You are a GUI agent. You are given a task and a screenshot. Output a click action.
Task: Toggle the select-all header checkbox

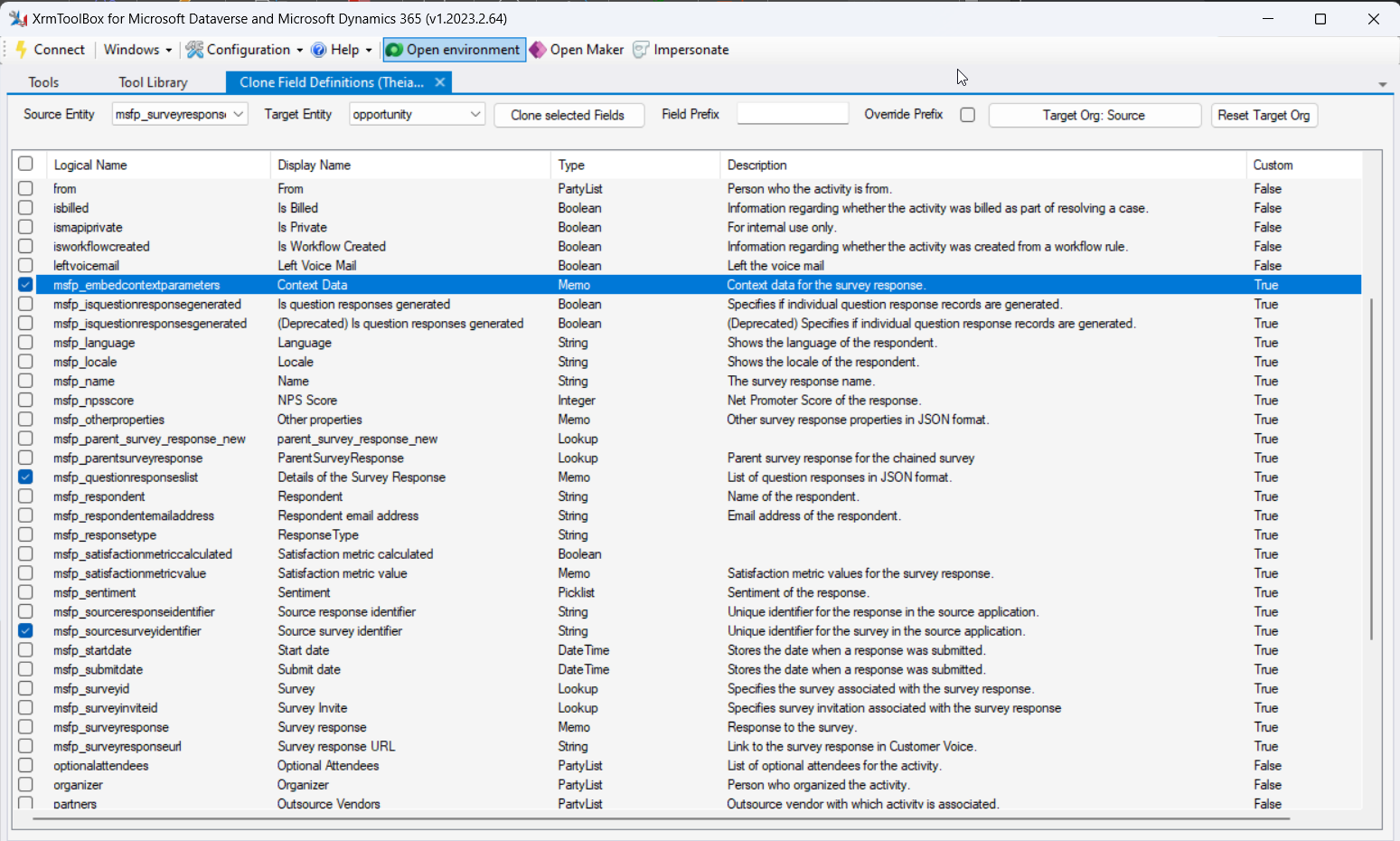pyautogui.click(x=25, y=164)
